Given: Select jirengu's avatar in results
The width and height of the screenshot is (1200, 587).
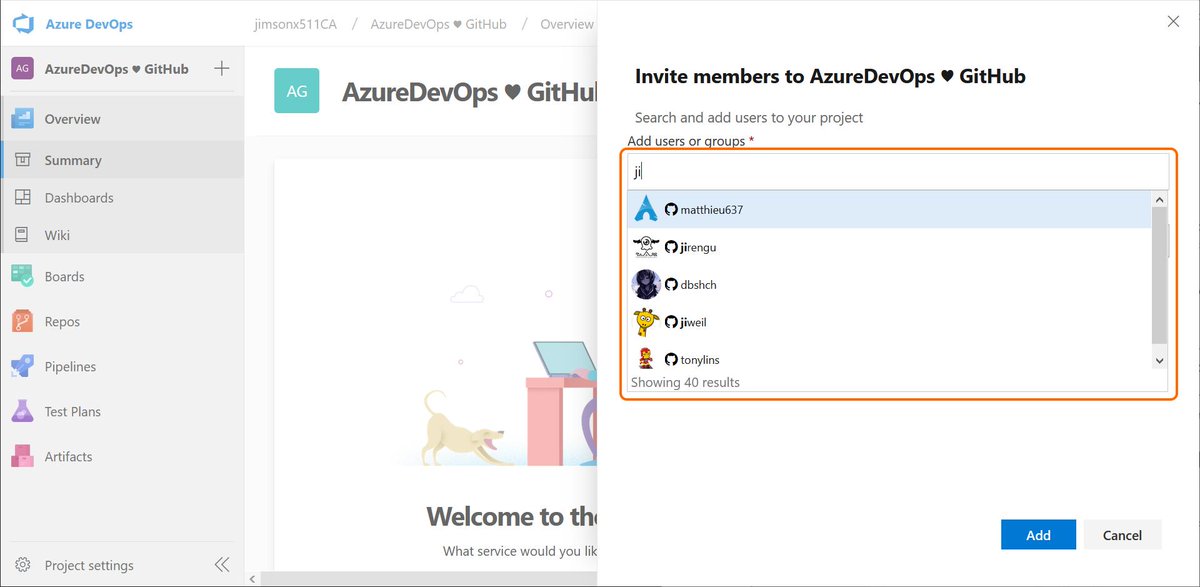Looking at the screenshot, I should coord(646,247).
